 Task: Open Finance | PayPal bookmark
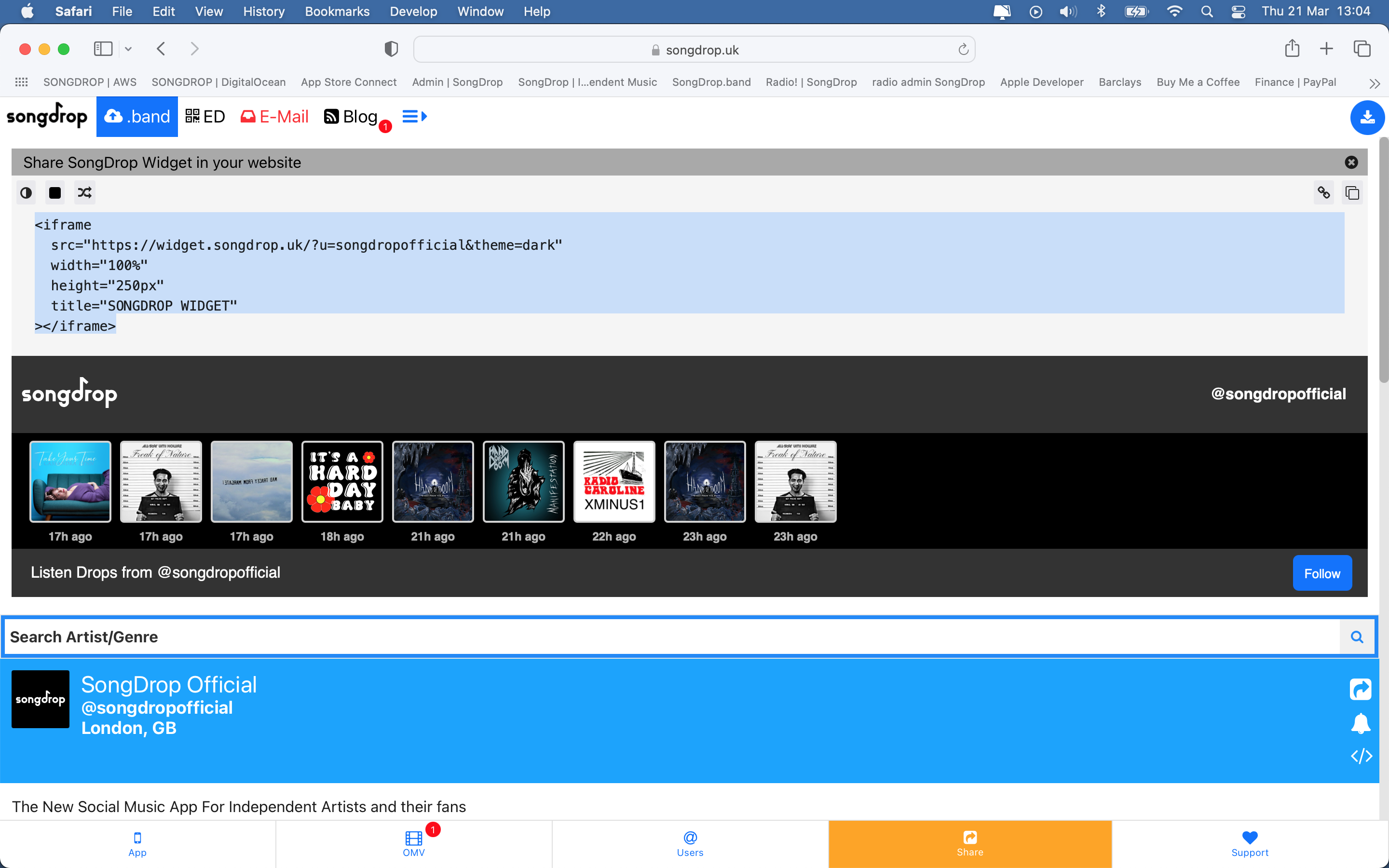1295,82
